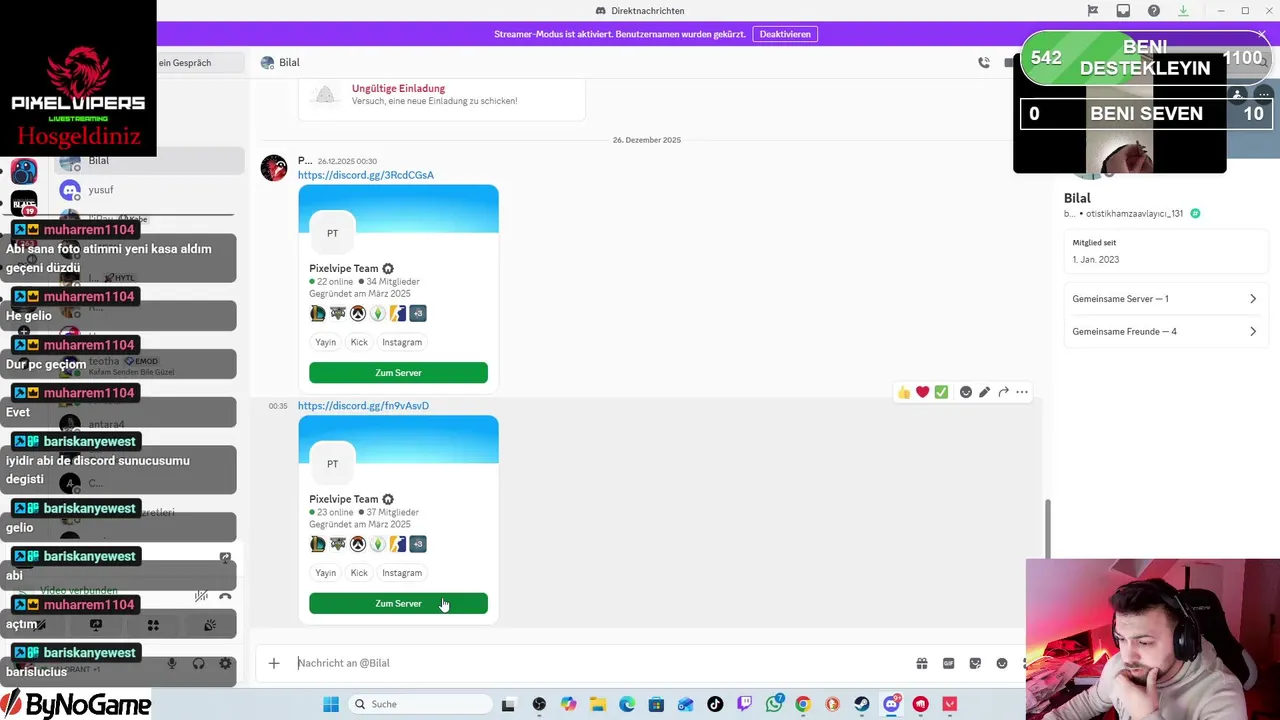Focus Nachricht an @Bilal message field
This screenshot has height=720, width=1280.
point(600,663)
